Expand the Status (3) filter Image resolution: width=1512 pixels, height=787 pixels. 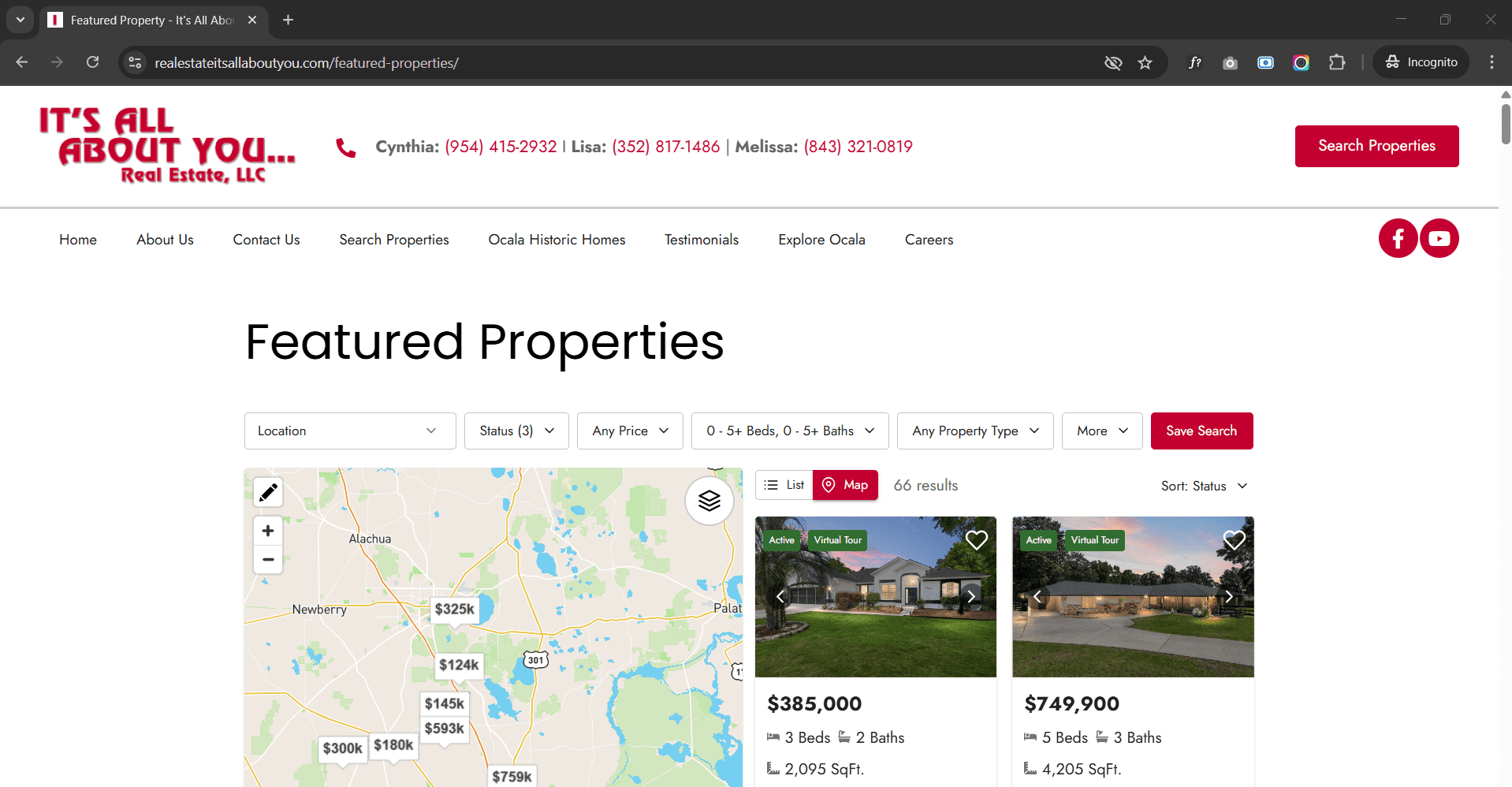coord(516,431)
